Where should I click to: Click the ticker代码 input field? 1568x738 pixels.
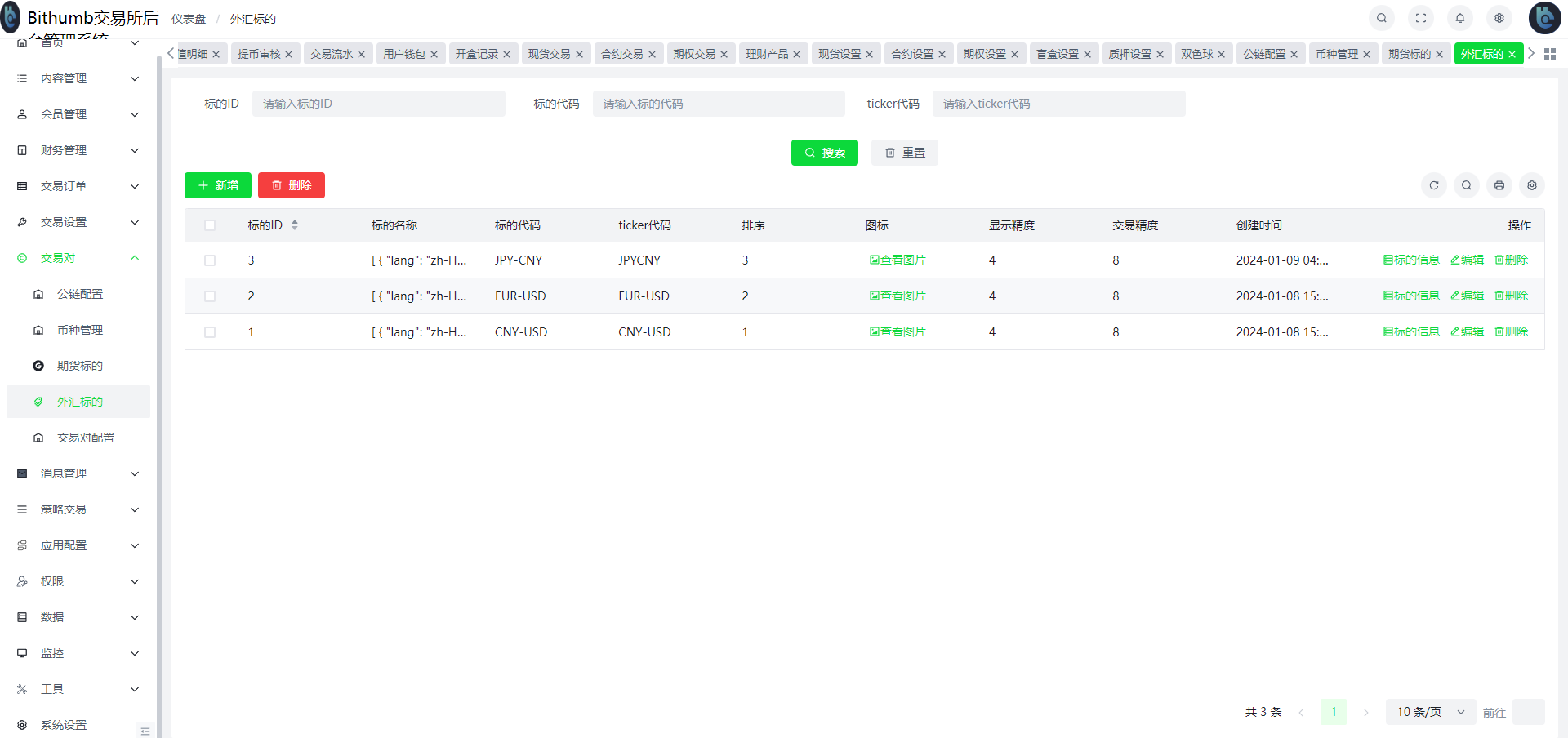point(1058,104)
